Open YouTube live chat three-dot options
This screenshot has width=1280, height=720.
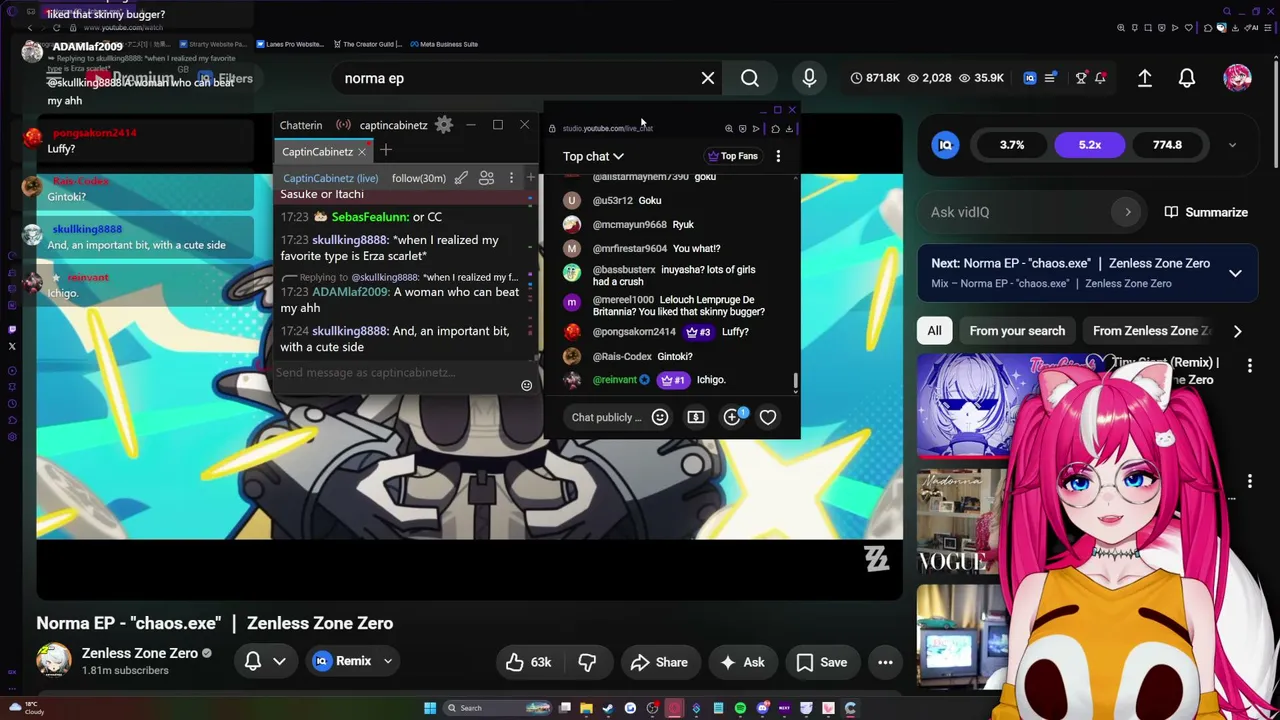coord(778,156)
